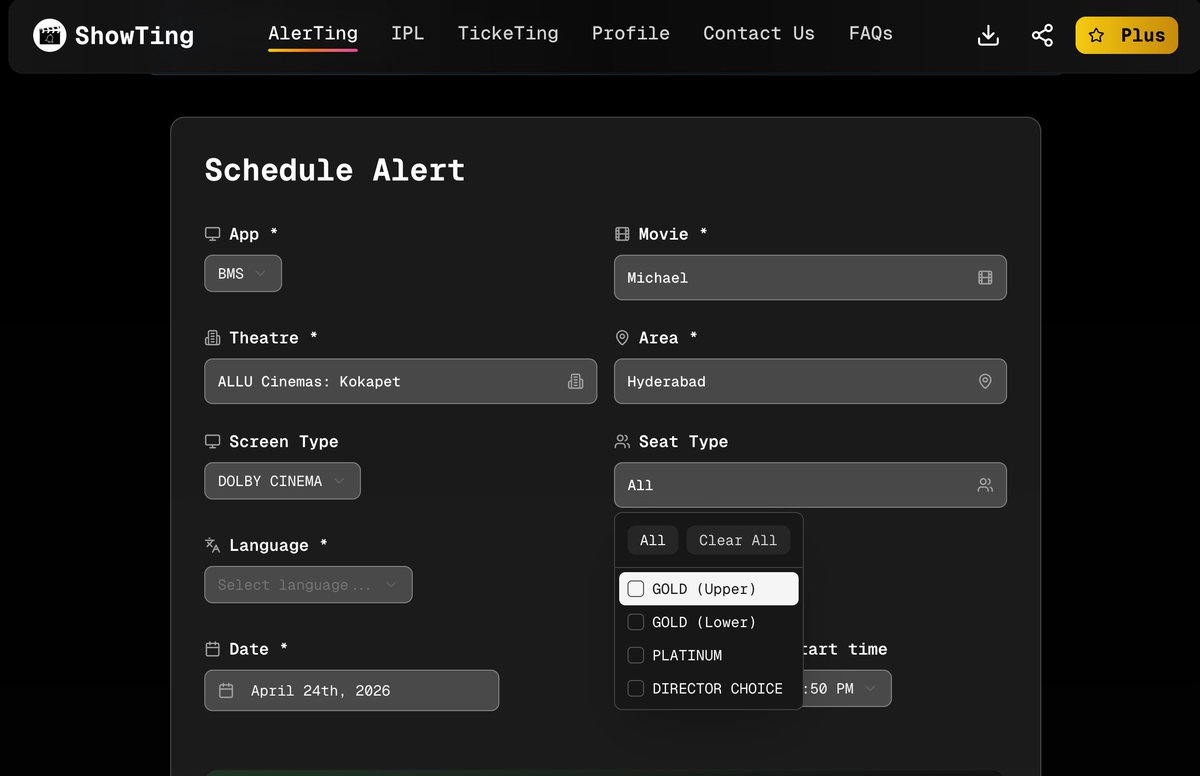
Task: Click the ShowTing clapperboard logo icon
Action: 50,36
